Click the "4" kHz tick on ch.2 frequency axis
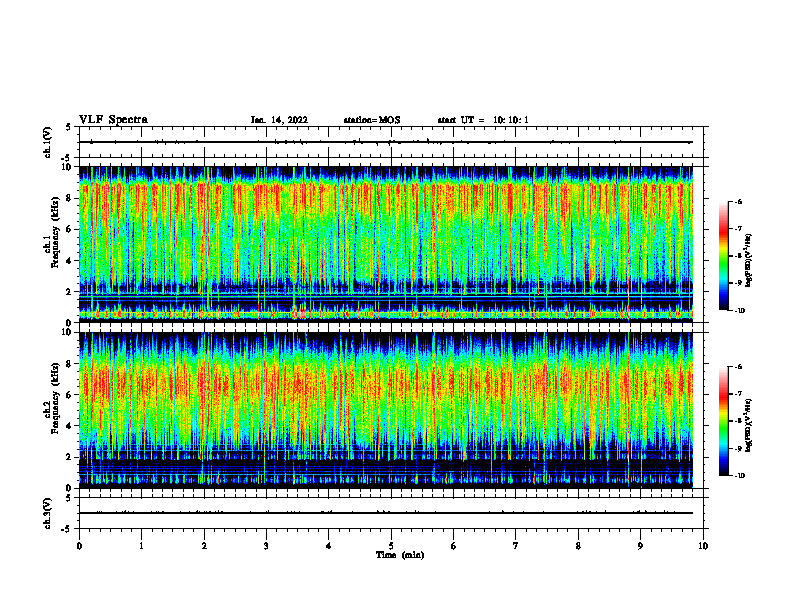The width and height of the screenshot is (792, 612). [x=69, y=426]
